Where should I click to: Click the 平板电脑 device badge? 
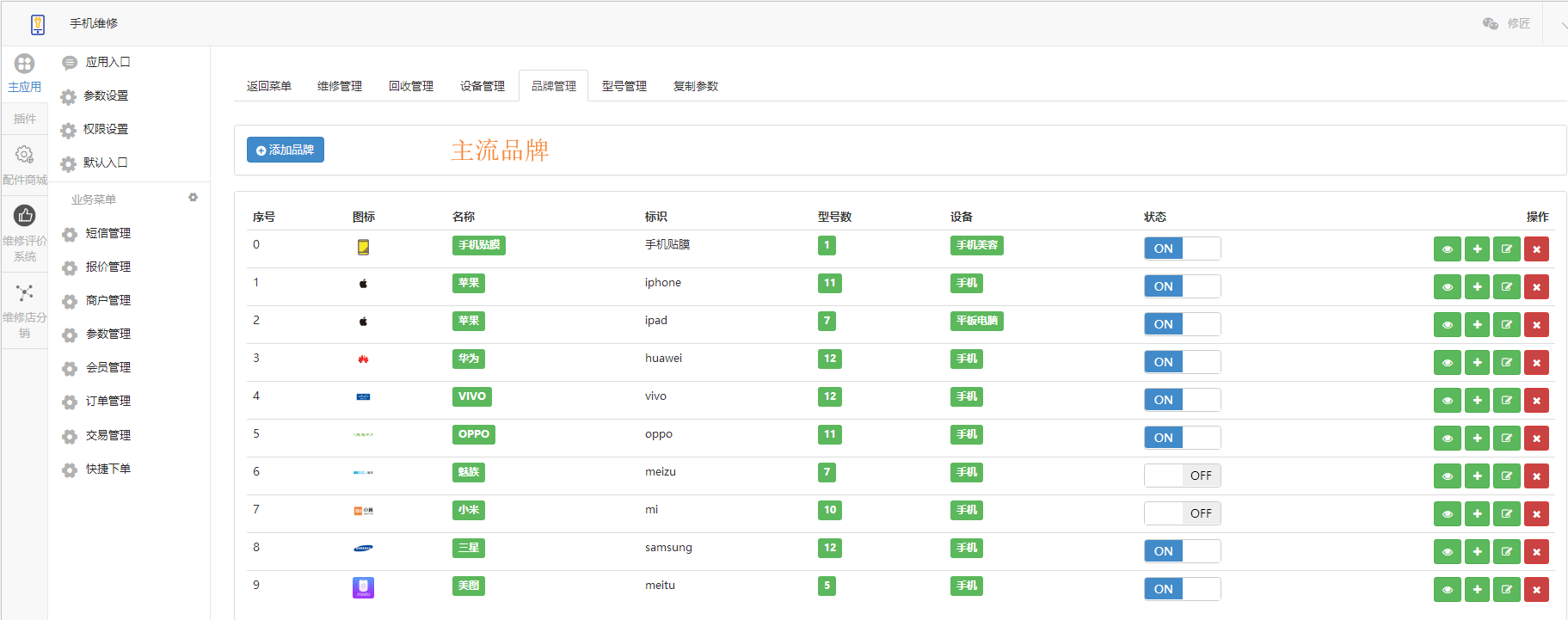point(977,321)
